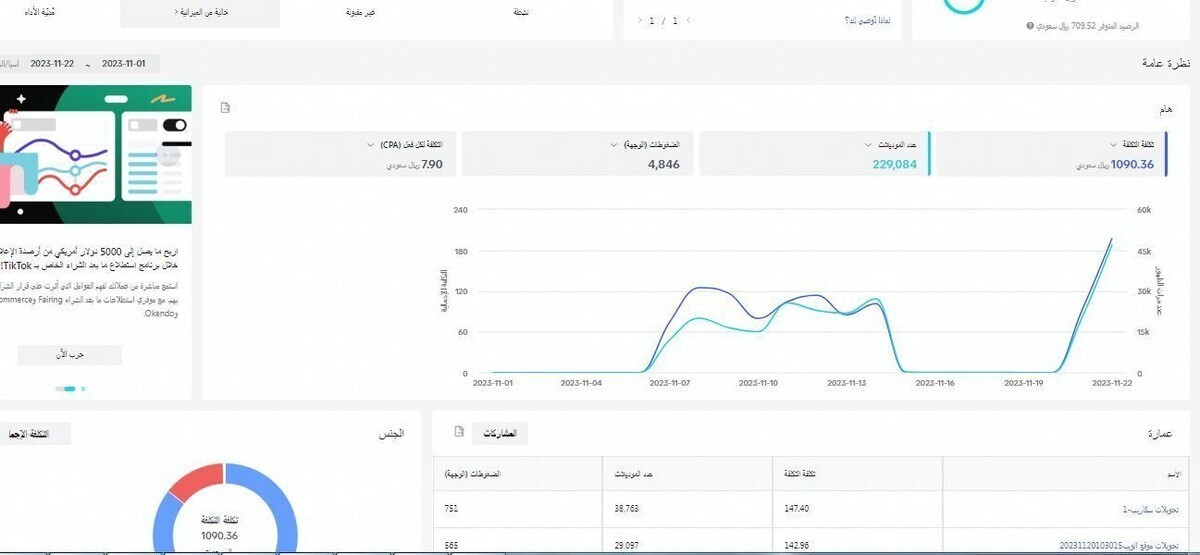Open the CPA metric card dropdown
Viewport: 1200px width, 555px height.
tap(370, 145)
